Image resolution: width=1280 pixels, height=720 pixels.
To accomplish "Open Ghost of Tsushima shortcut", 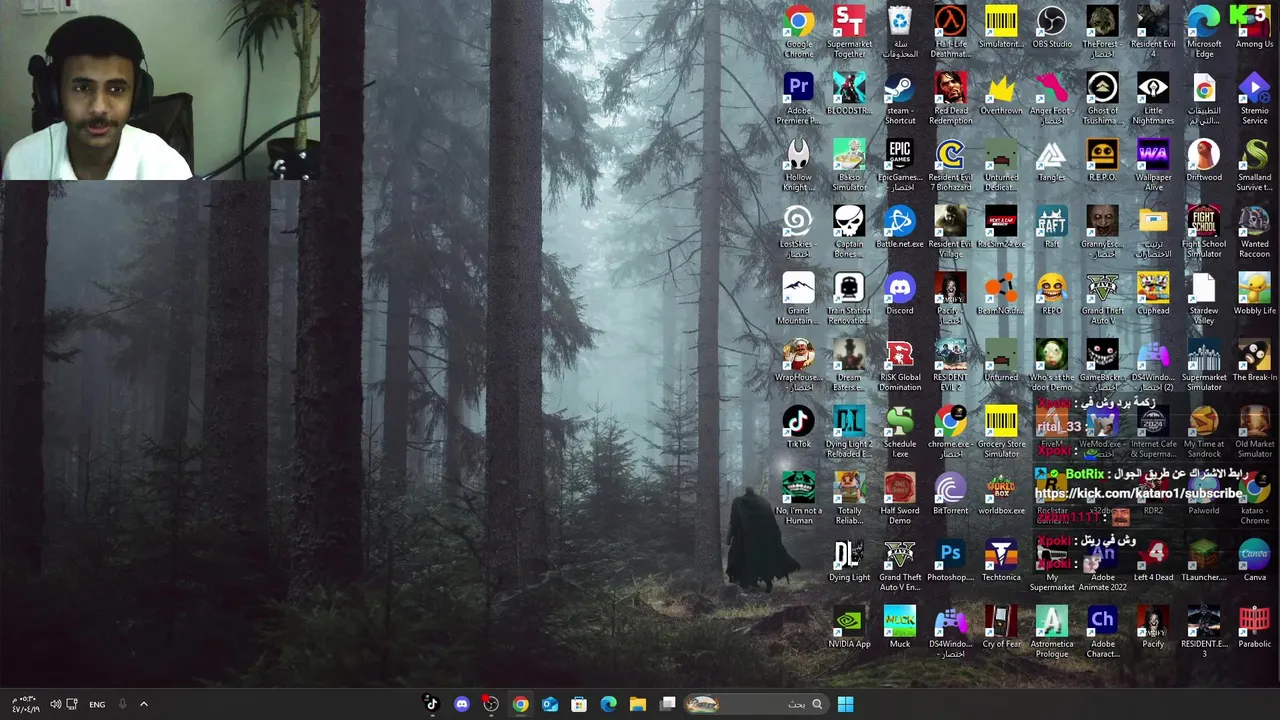I will pyautogui.click(x=1102, y=98).
